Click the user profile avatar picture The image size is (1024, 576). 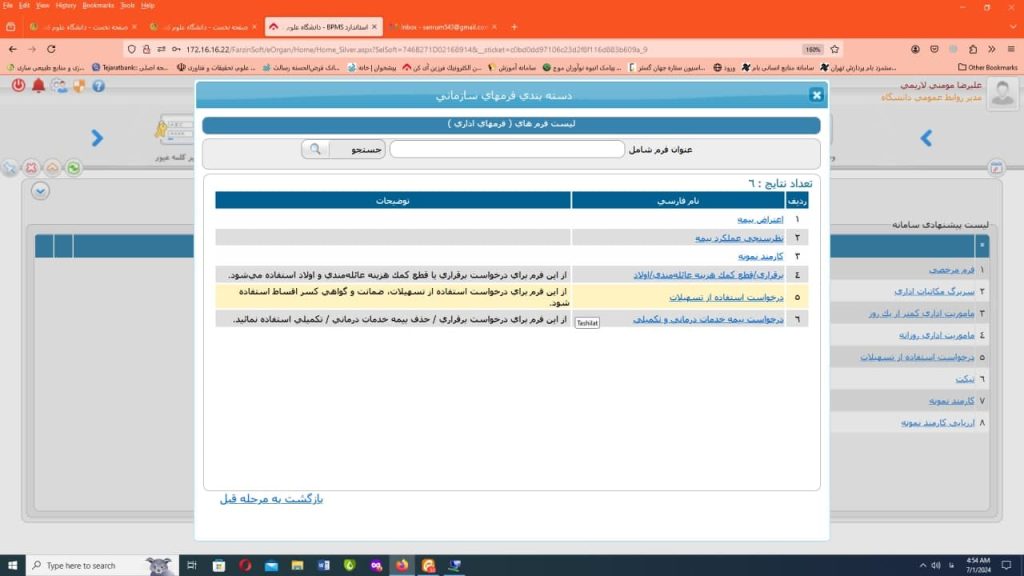pos(1002,92)
